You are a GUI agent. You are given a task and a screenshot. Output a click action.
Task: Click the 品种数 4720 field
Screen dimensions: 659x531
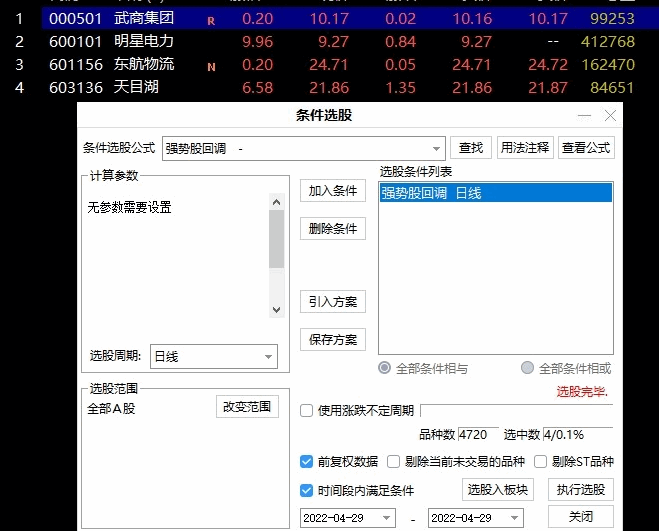[478, 434]
